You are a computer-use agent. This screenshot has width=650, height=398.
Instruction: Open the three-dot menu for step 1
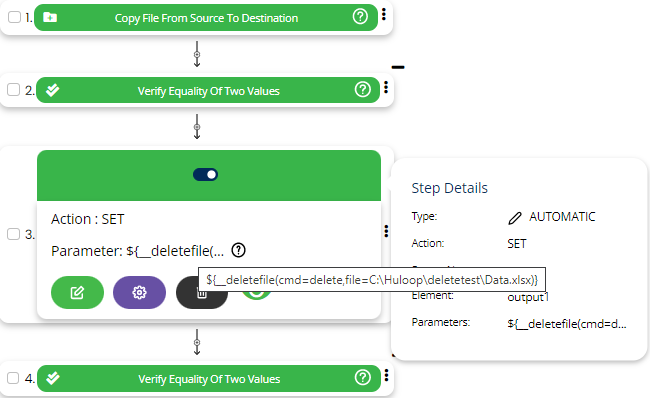point(384,15)
